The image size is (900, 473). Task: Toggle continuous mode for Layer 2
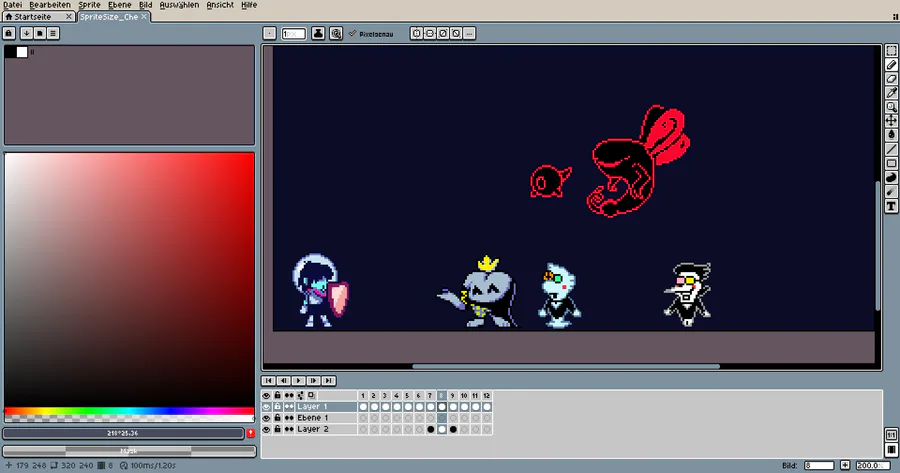289,429
